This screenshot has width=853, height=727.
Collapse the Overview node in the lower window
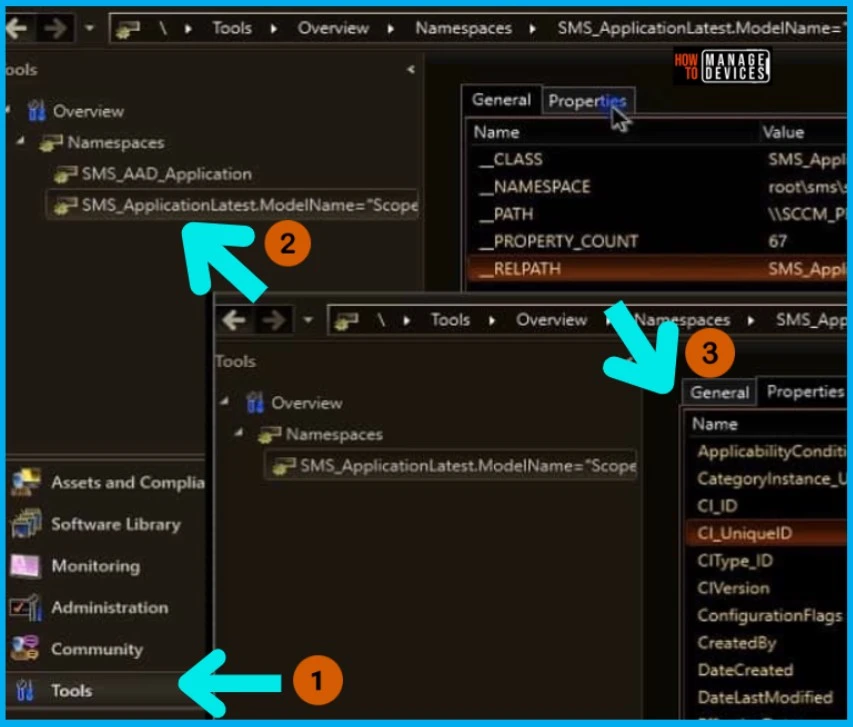click(x=225, y=402)
